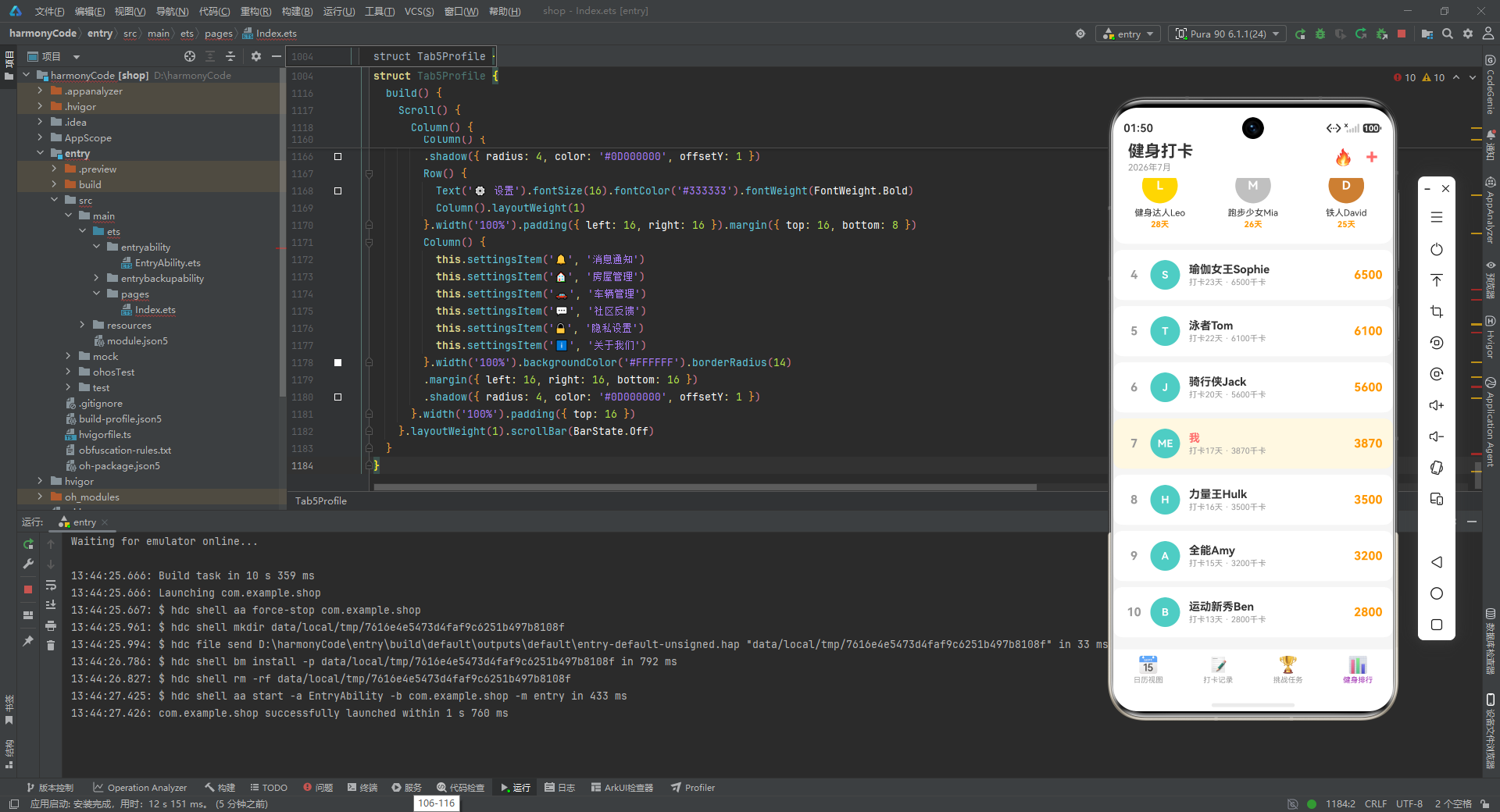Switch to the Profiler tool tab

tap(692, 787)
